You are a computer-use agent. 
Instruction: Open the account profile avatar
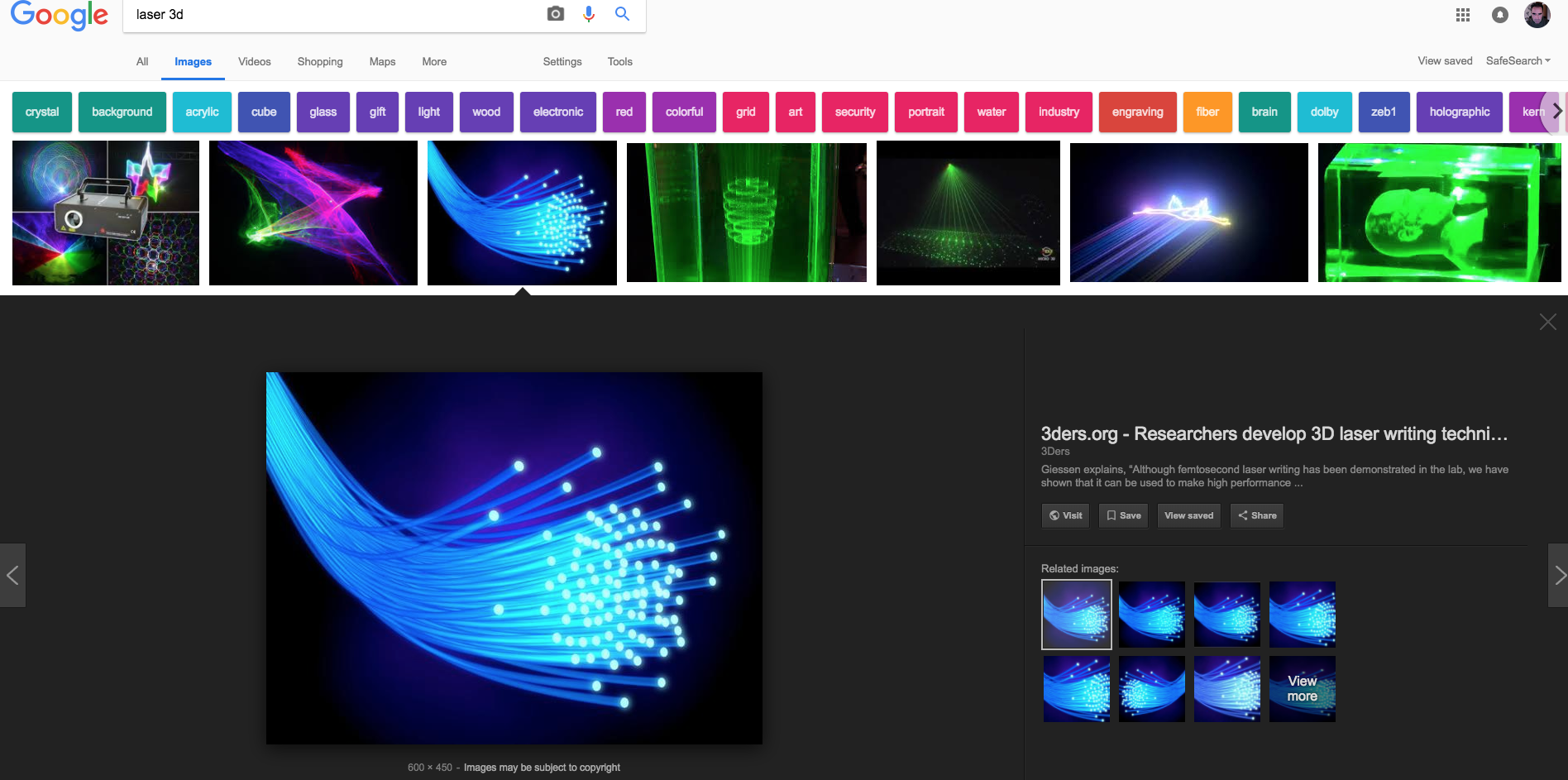click(x=1537, y=15)
